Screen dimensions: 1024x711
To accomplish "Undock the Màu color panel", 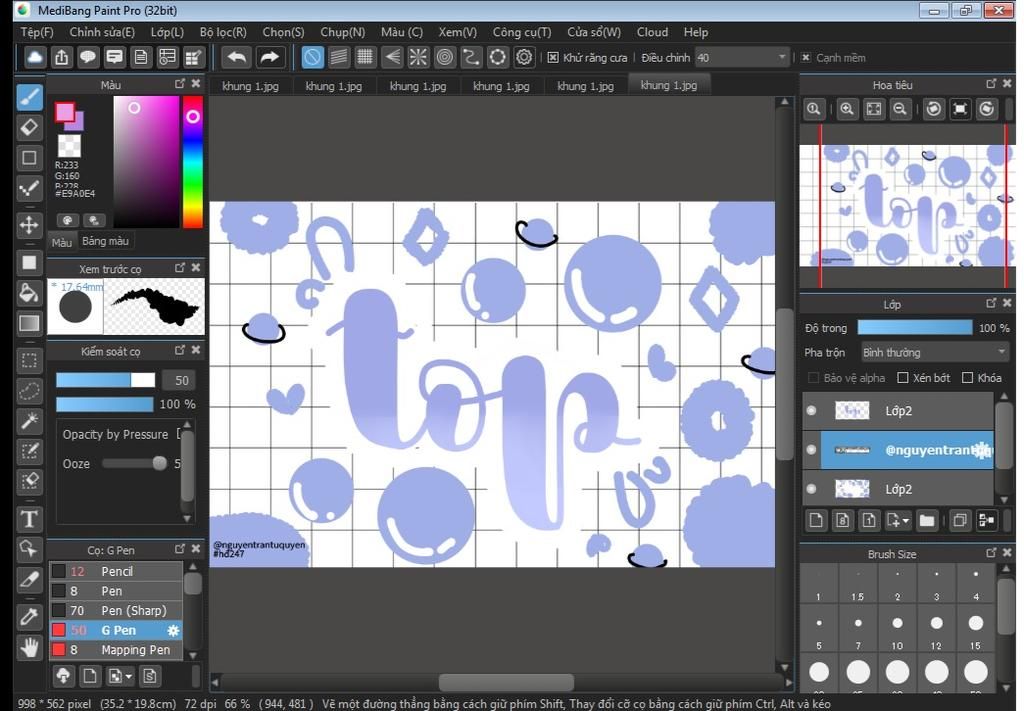I will tap(180, 84).
